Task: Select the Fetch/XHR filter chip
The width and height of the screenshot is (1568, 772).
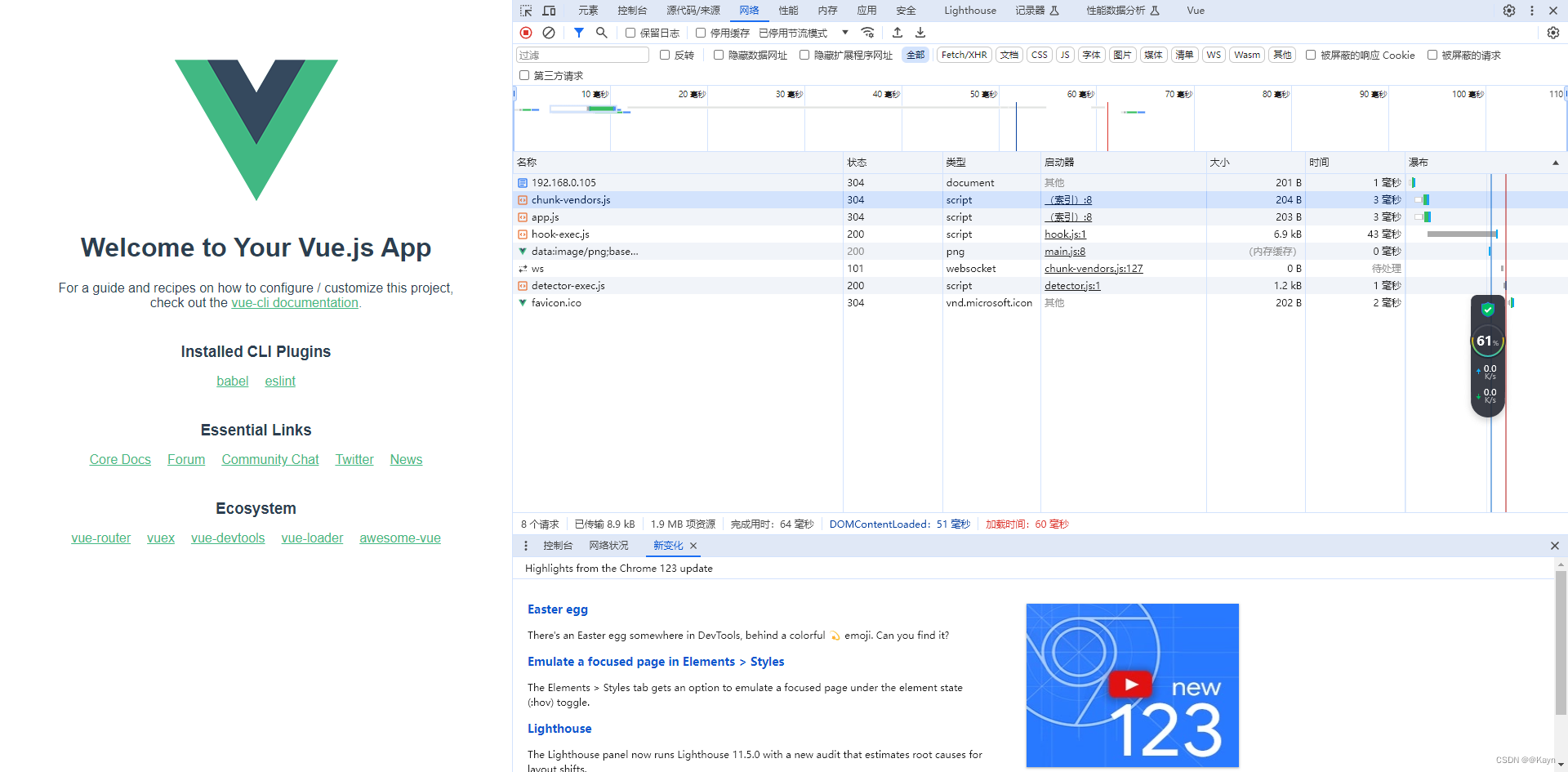Action: coord(964,55)
